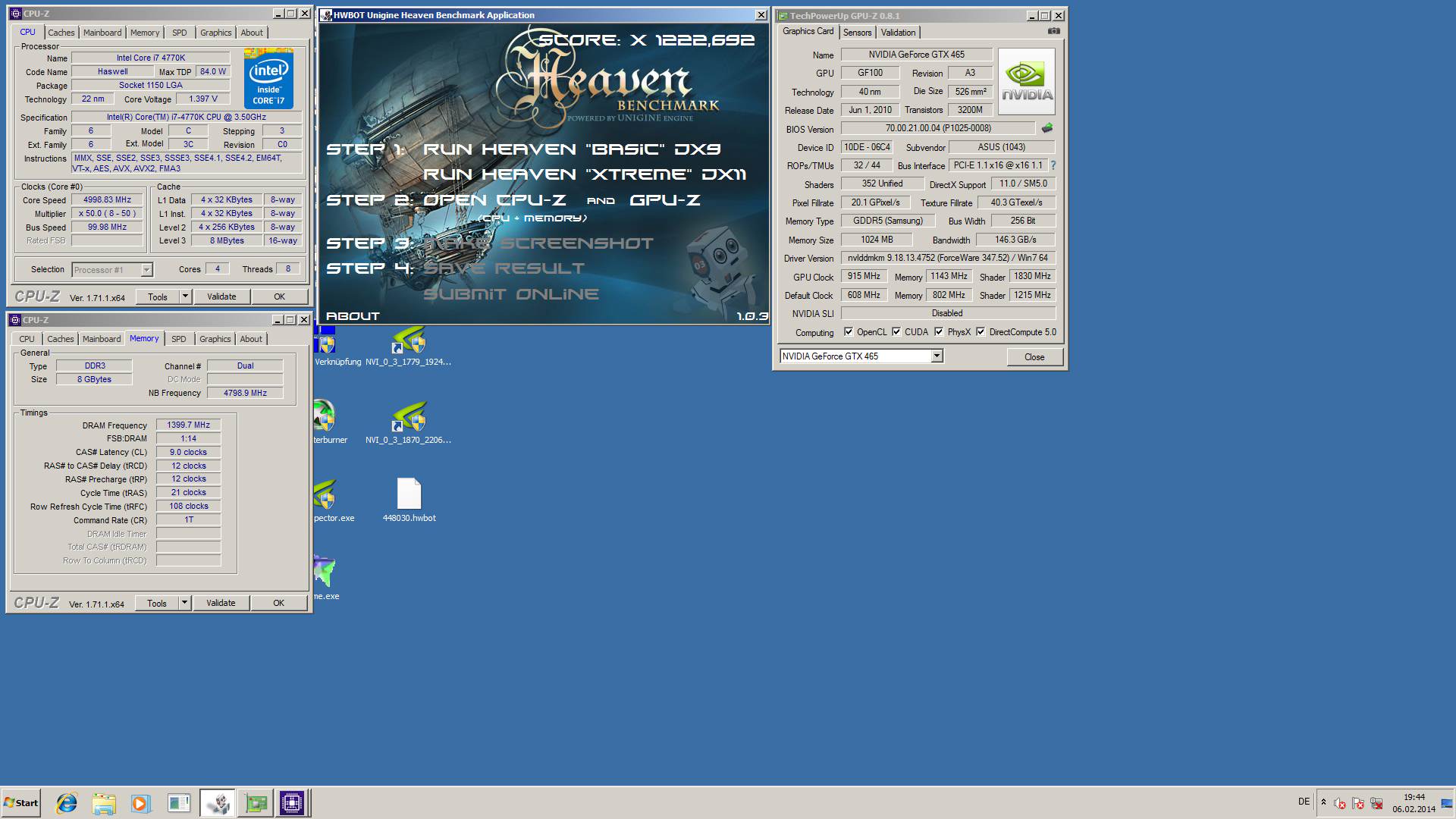Toggle the PhysX checkbox in GPU-Z
1456x819 pixels.
[939, 332]
